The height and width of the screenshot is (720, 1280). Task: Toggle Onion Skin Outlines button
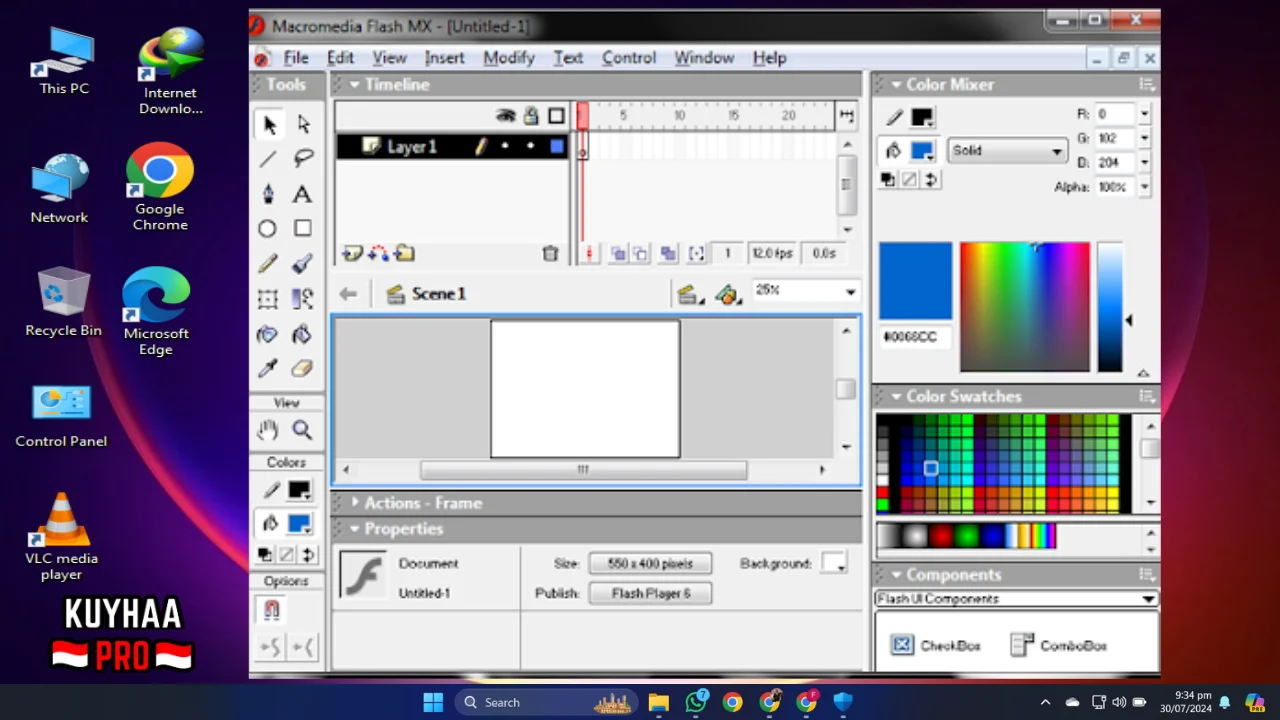coord(641,254)
